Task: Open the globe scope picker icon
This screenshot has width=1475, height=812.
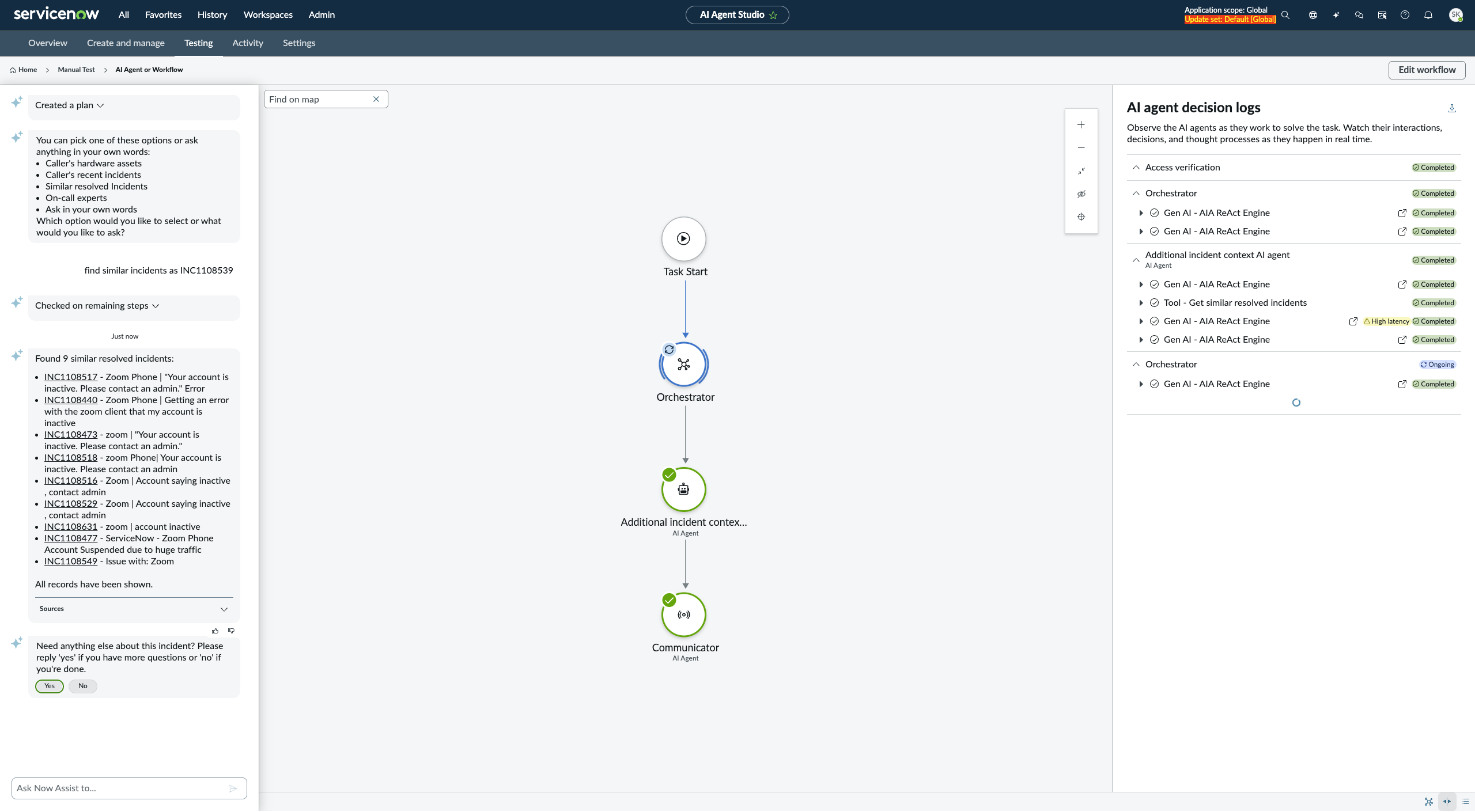Action: click(x=1313, y=15)
